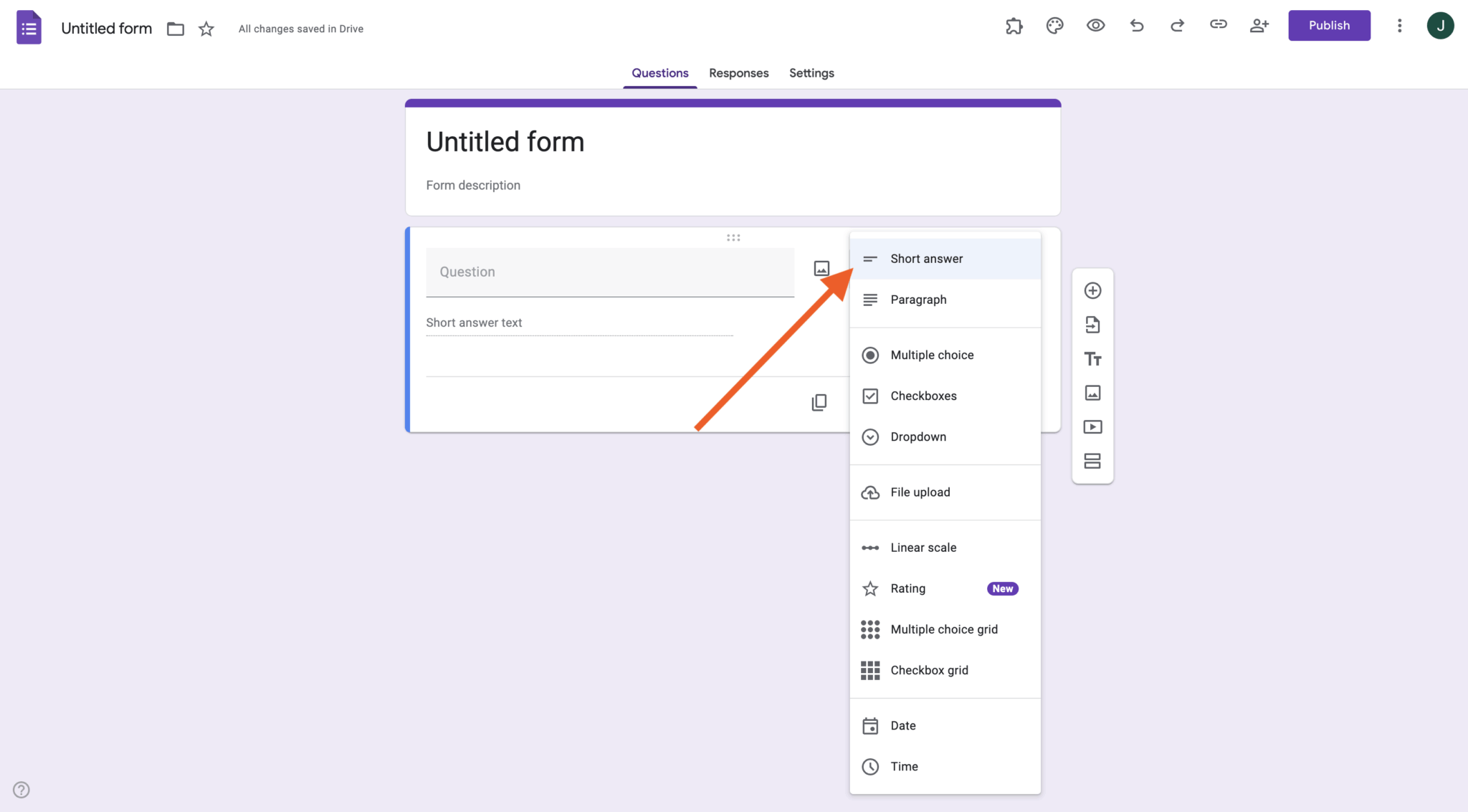Click the undo icon

click(1136, 25)
